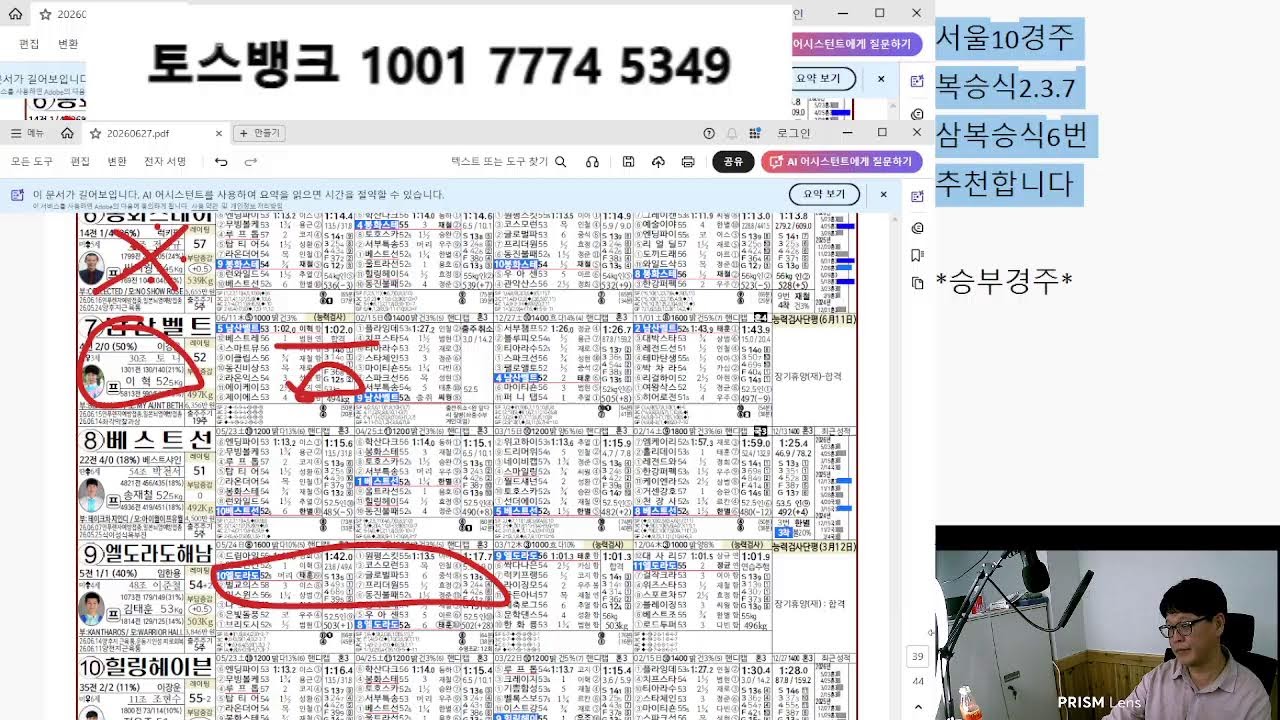Open 모든 도구 menu
Viewport: 1280px width, 720px height.
32,162
